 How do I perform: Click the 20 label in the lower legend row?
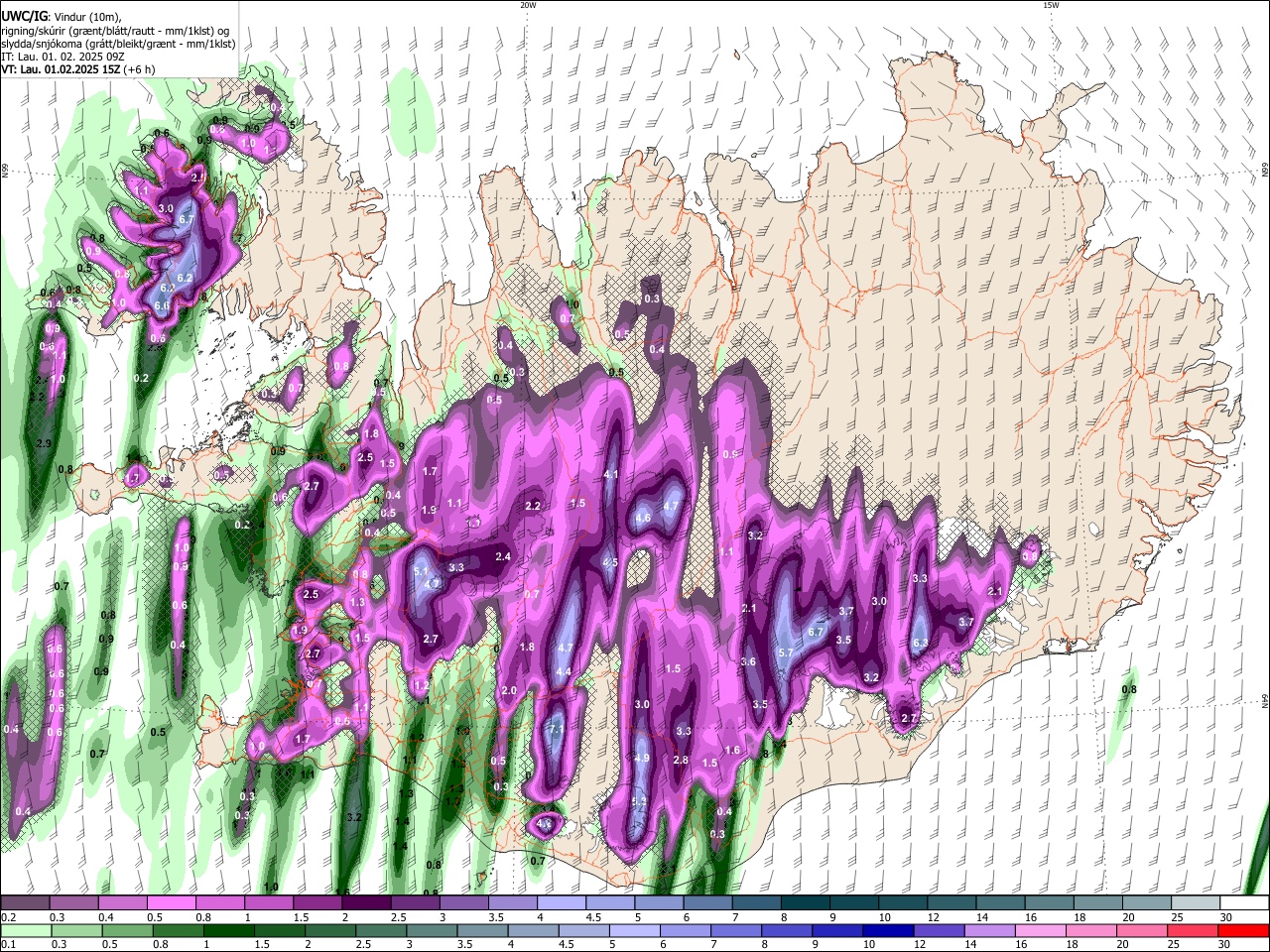[x=1122, y=944]
